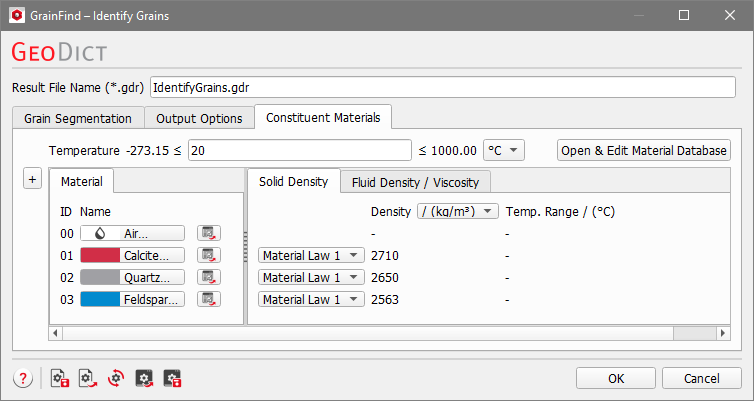Viewport: 754px width, 401px height.
Task: Open density unit kg/m³ dropdown
Action: (x=457, y=212)
